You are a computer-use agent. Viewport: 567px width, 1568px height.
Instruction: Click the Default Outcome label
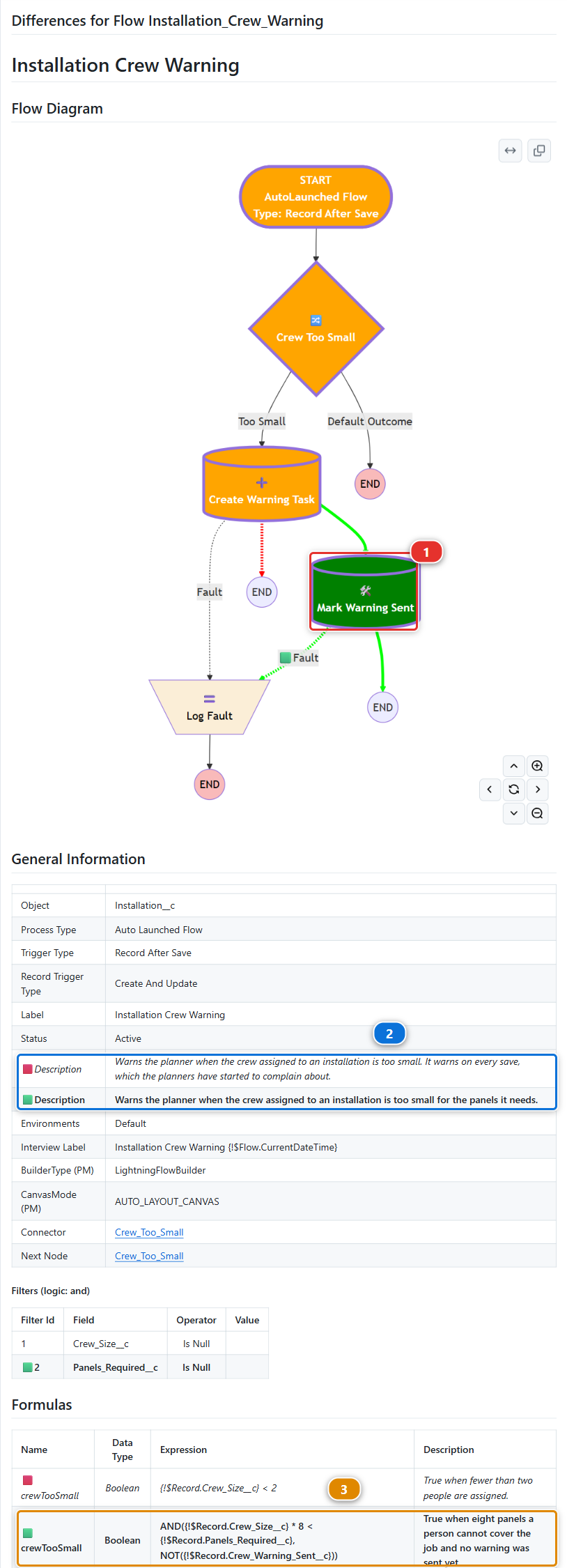point(370,422)
